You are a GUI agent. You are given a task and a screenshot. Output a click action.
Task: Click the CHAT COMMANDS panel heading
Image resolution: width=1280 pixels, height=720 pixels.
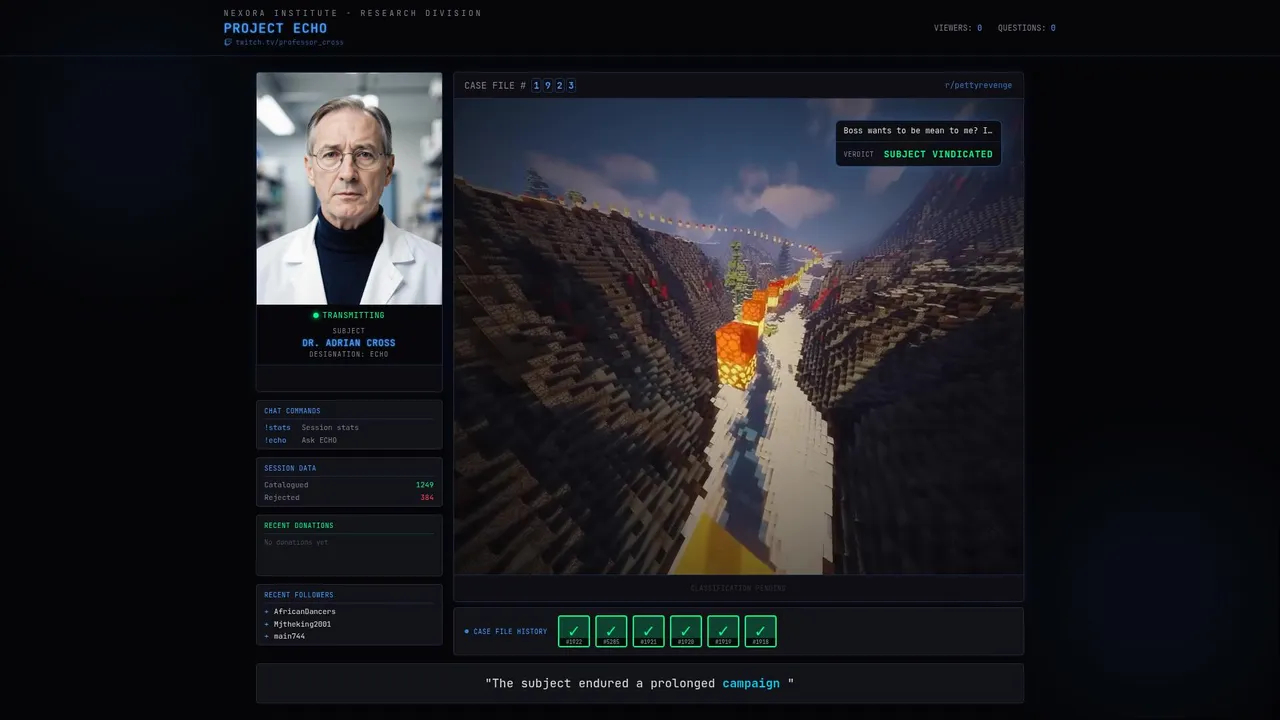click(292, 411)
